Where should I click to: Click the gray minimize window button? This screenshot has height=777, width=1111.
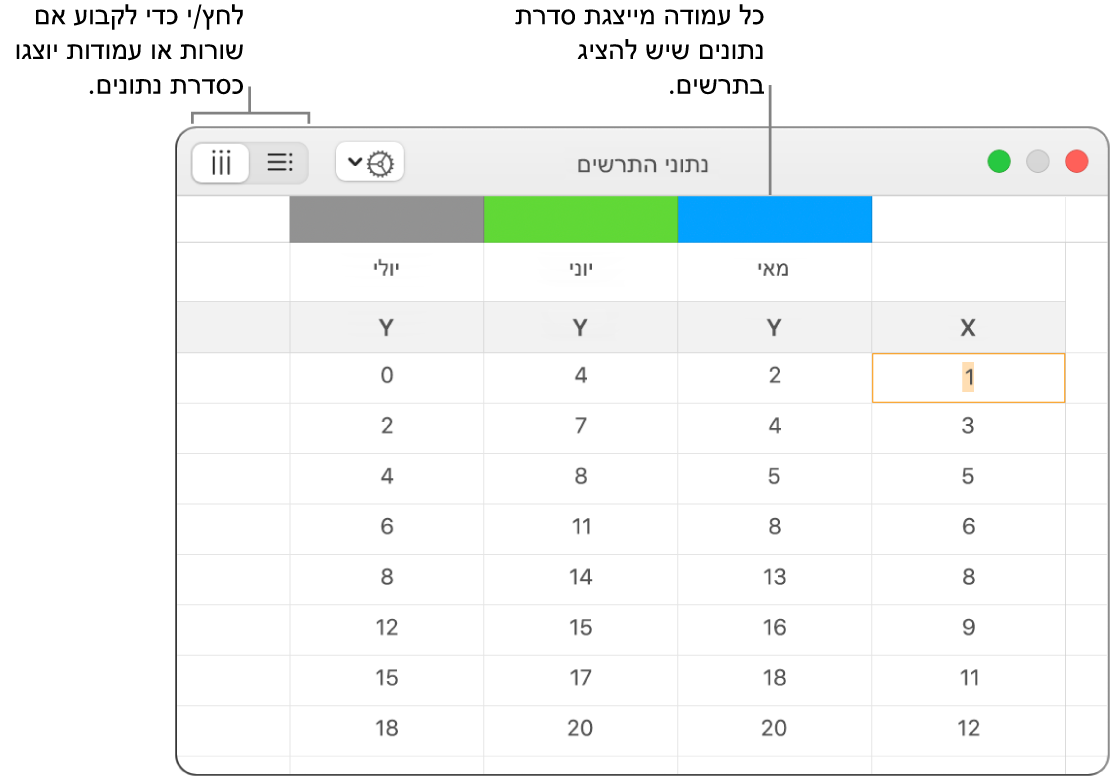pos(1038,162)
